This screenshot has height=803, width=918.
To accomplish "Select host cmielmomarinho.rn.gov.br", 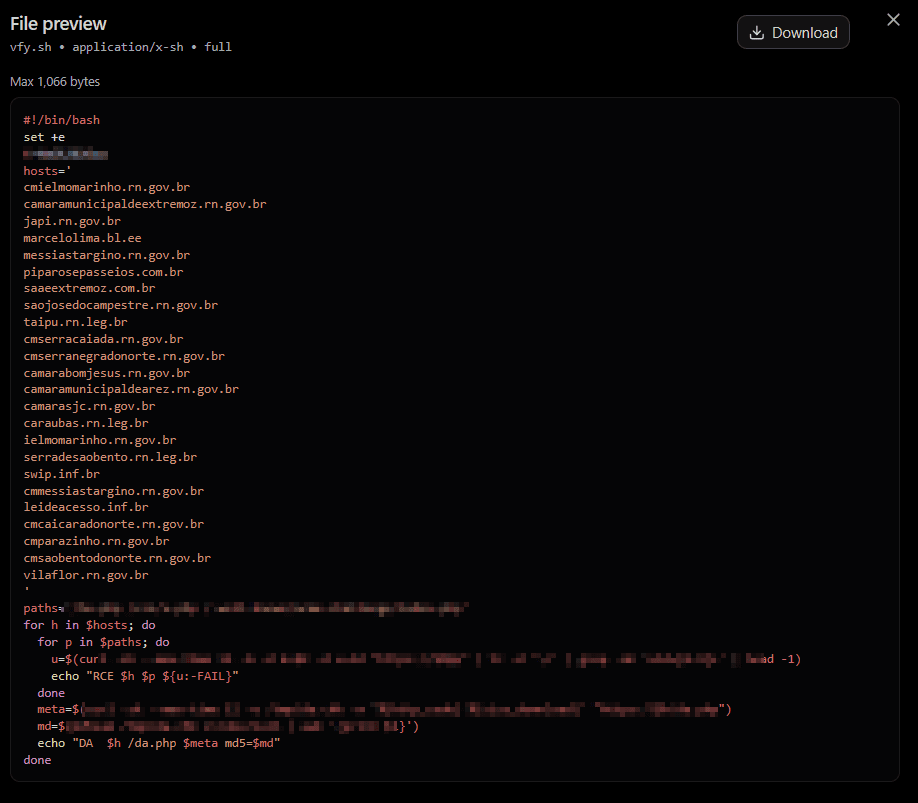I will 107,187.
